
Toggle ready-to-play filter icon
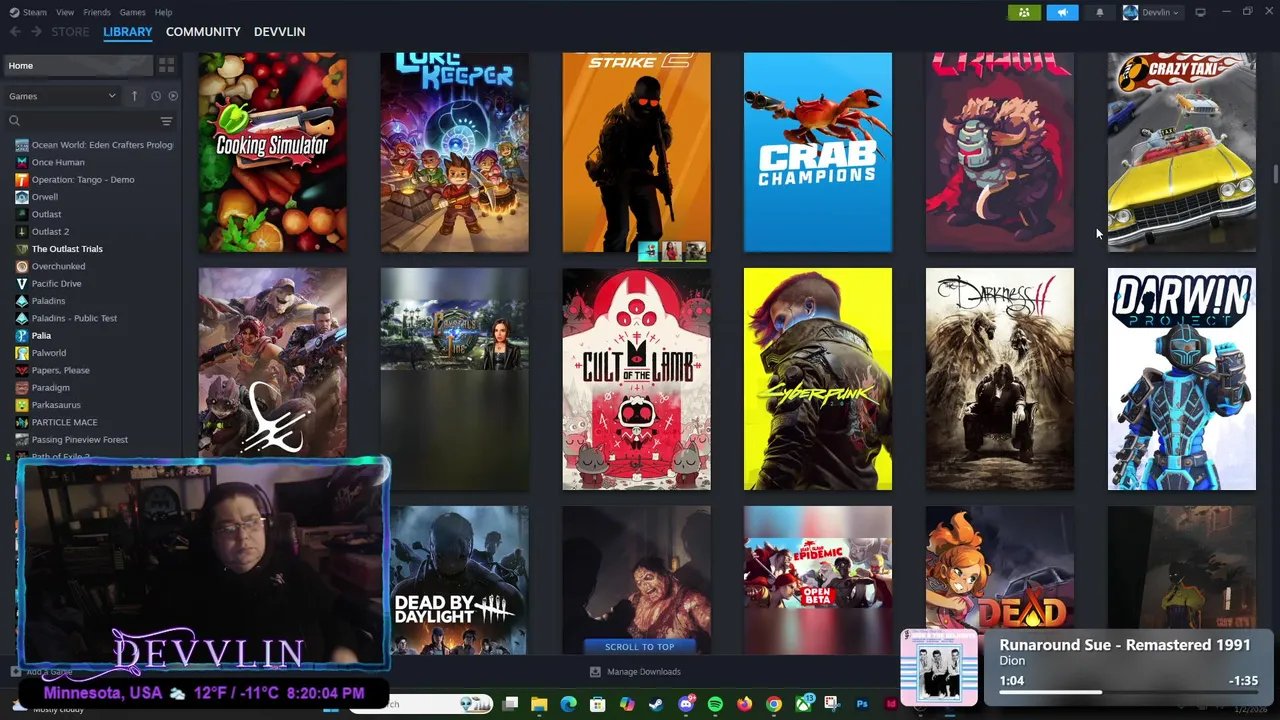tap(173, 96)
